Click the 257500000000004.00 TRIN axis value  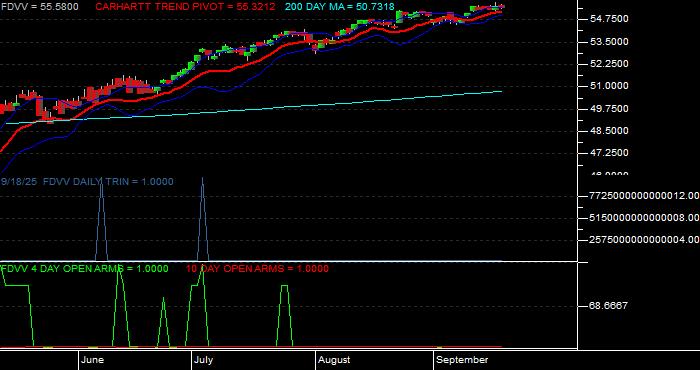click(x=644, y=240)
